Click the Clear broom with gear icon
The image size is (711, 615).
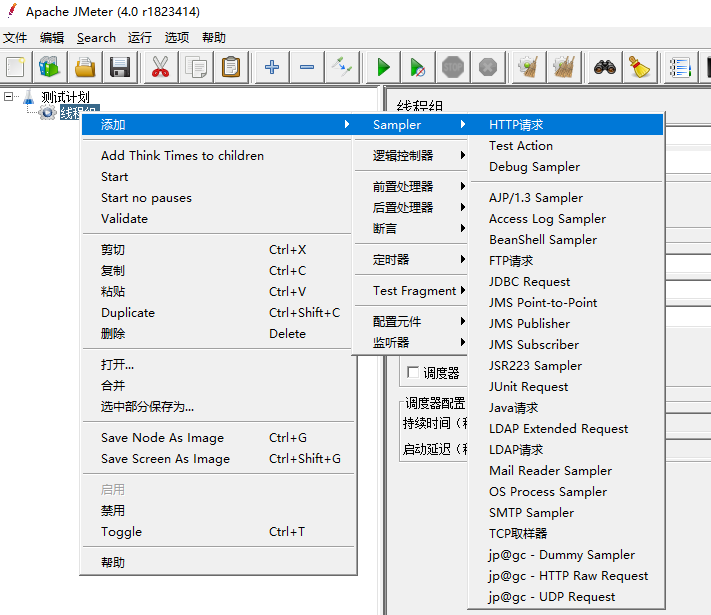(x=528, y=68)
